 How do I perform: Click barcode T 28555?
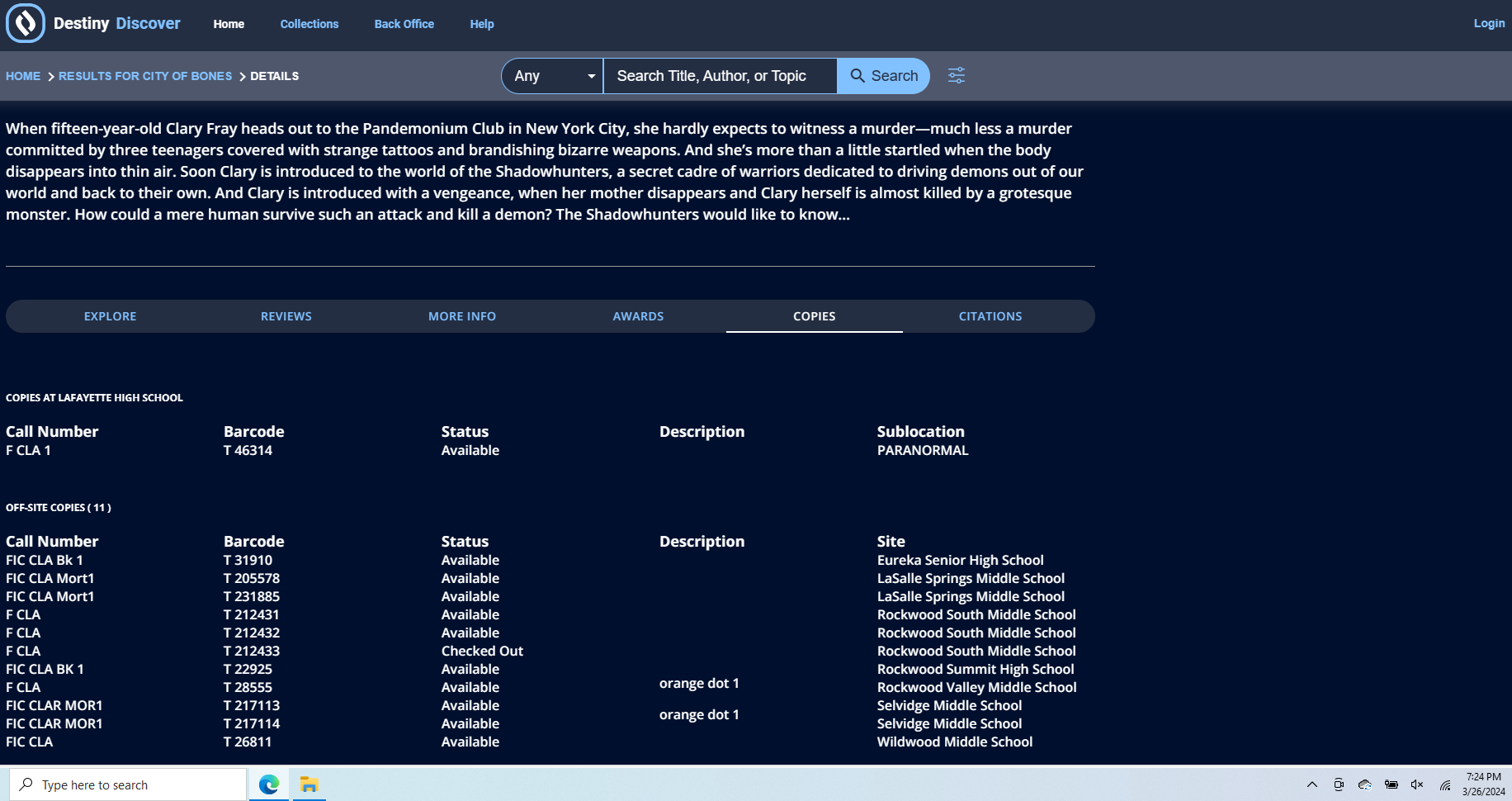(x=248, y=687)
